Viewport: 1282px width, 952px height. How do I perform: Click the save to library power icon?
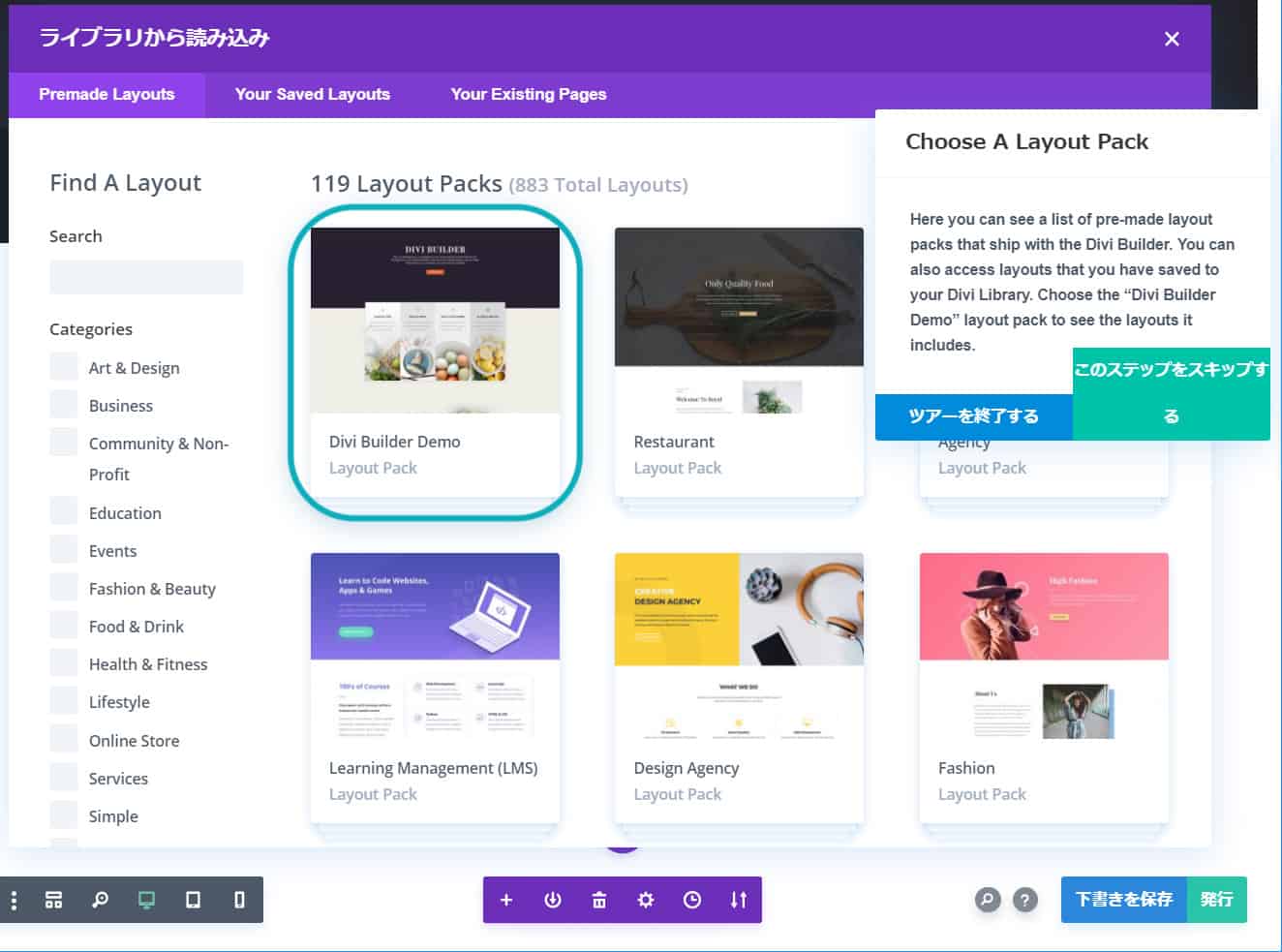pyautogui.click(x=553, y=900)
